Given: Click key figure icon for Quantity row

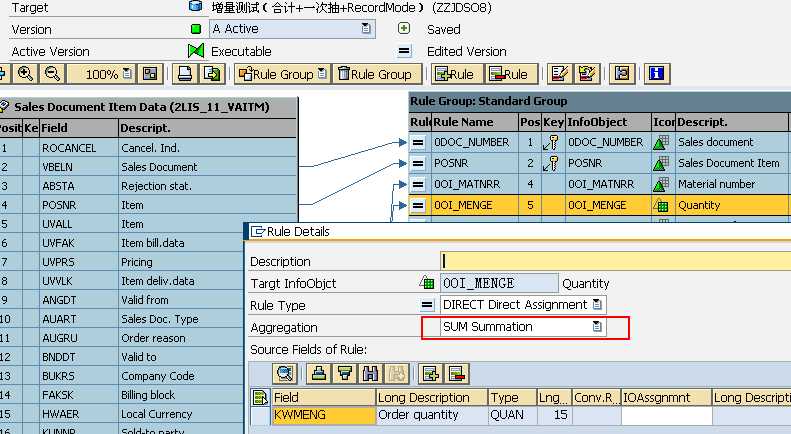Looking at the screenshot, I should (x=661, y=205).
